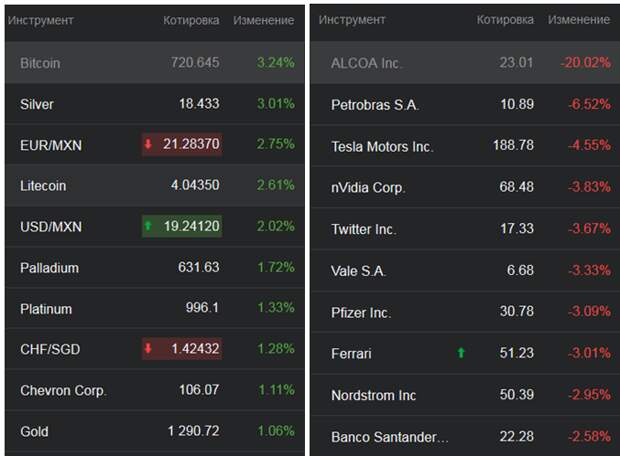The height and width of the screenshot is (456, 620).
Task: Click the Banco Santander row
Action: 390,437
